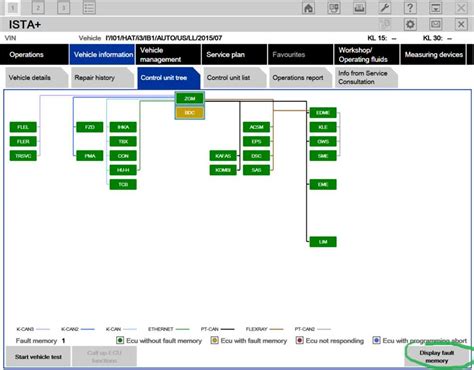Open the help question mark icon
The image size is (474, 370).
(x=410, y=7)
